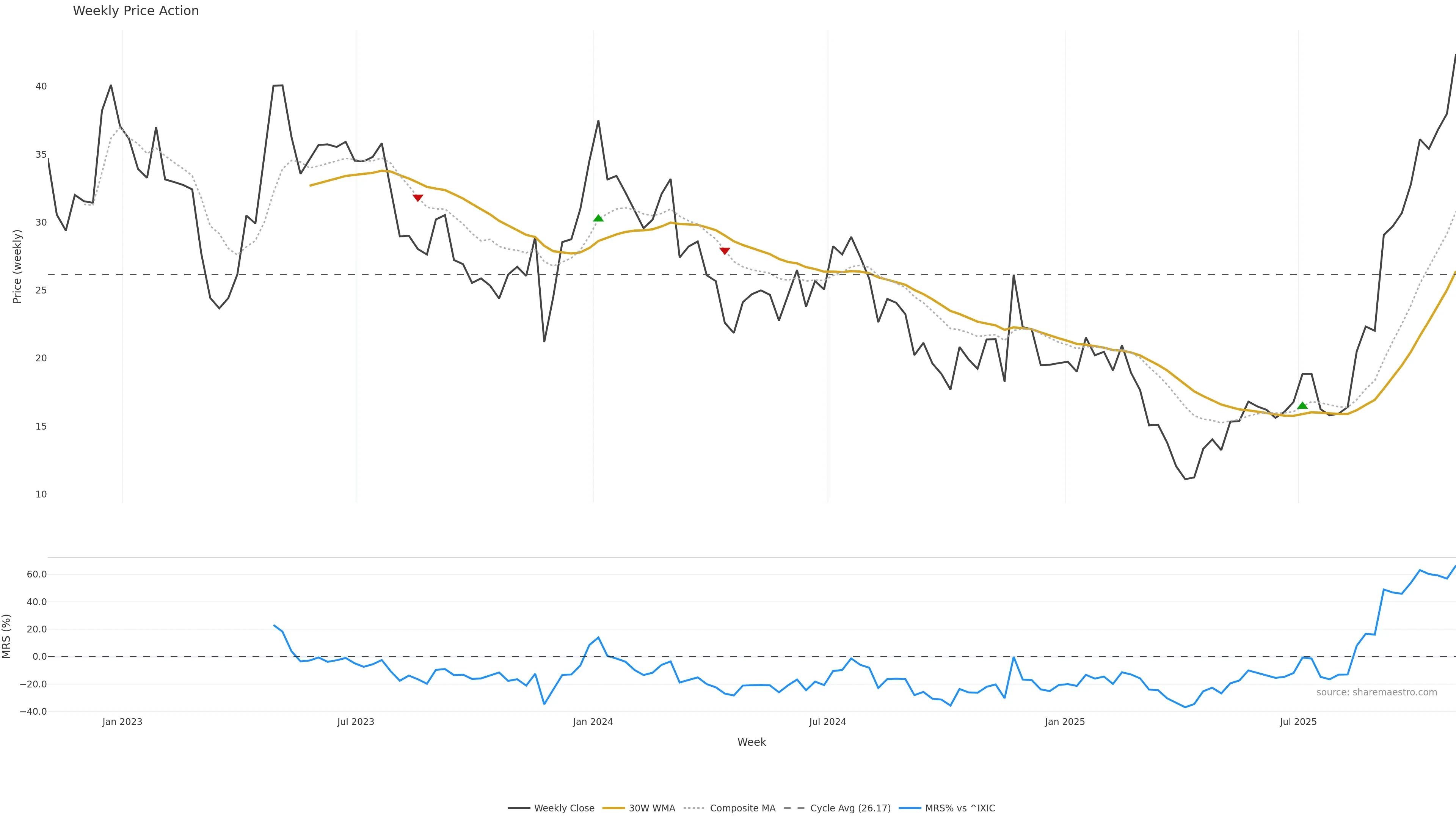Toggle Composite MA legend label
The width and height of the screenshot is (1456, 819).
742,808
